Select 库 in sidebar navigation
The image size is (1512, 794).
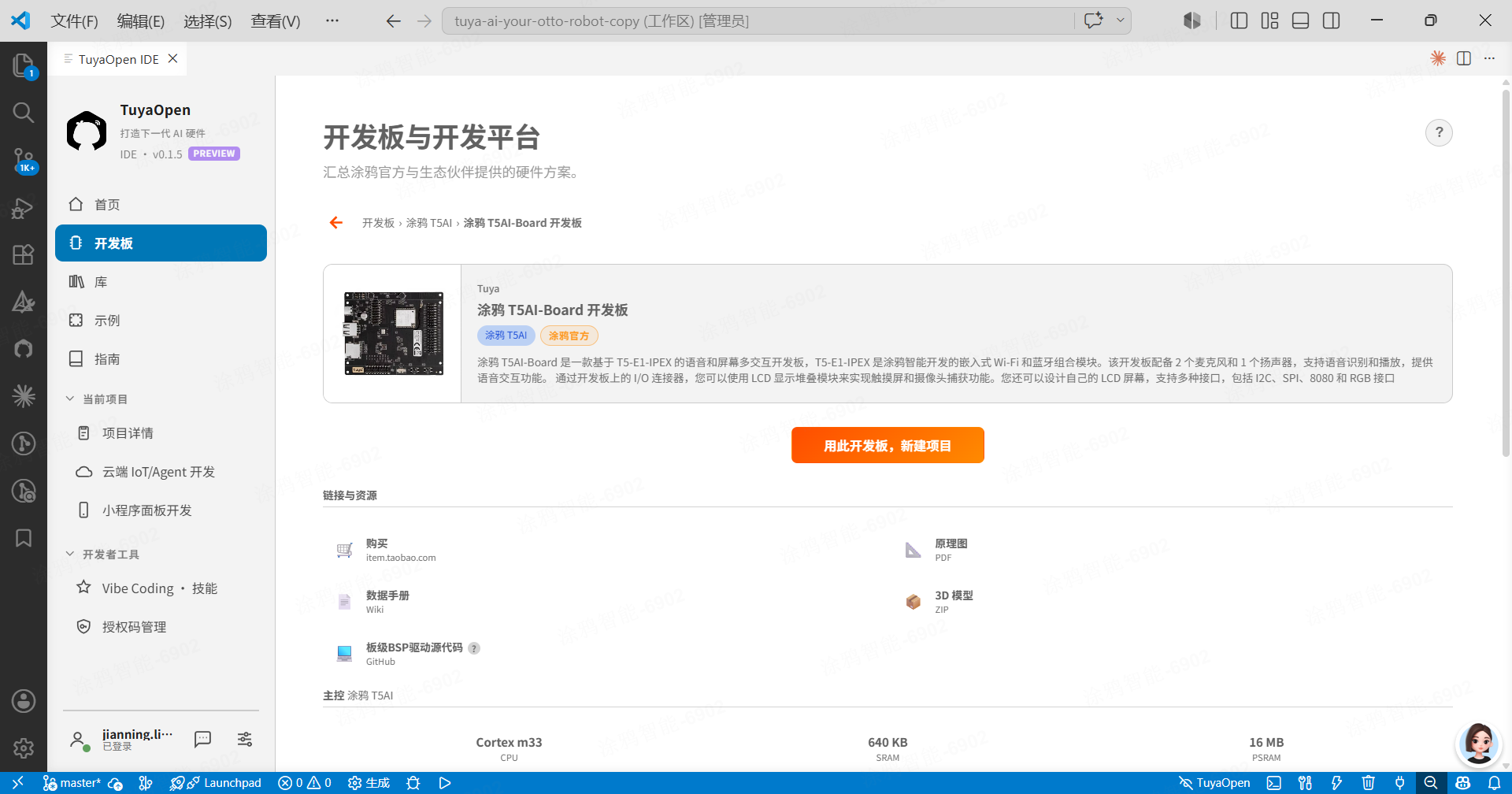coord(161,282)
